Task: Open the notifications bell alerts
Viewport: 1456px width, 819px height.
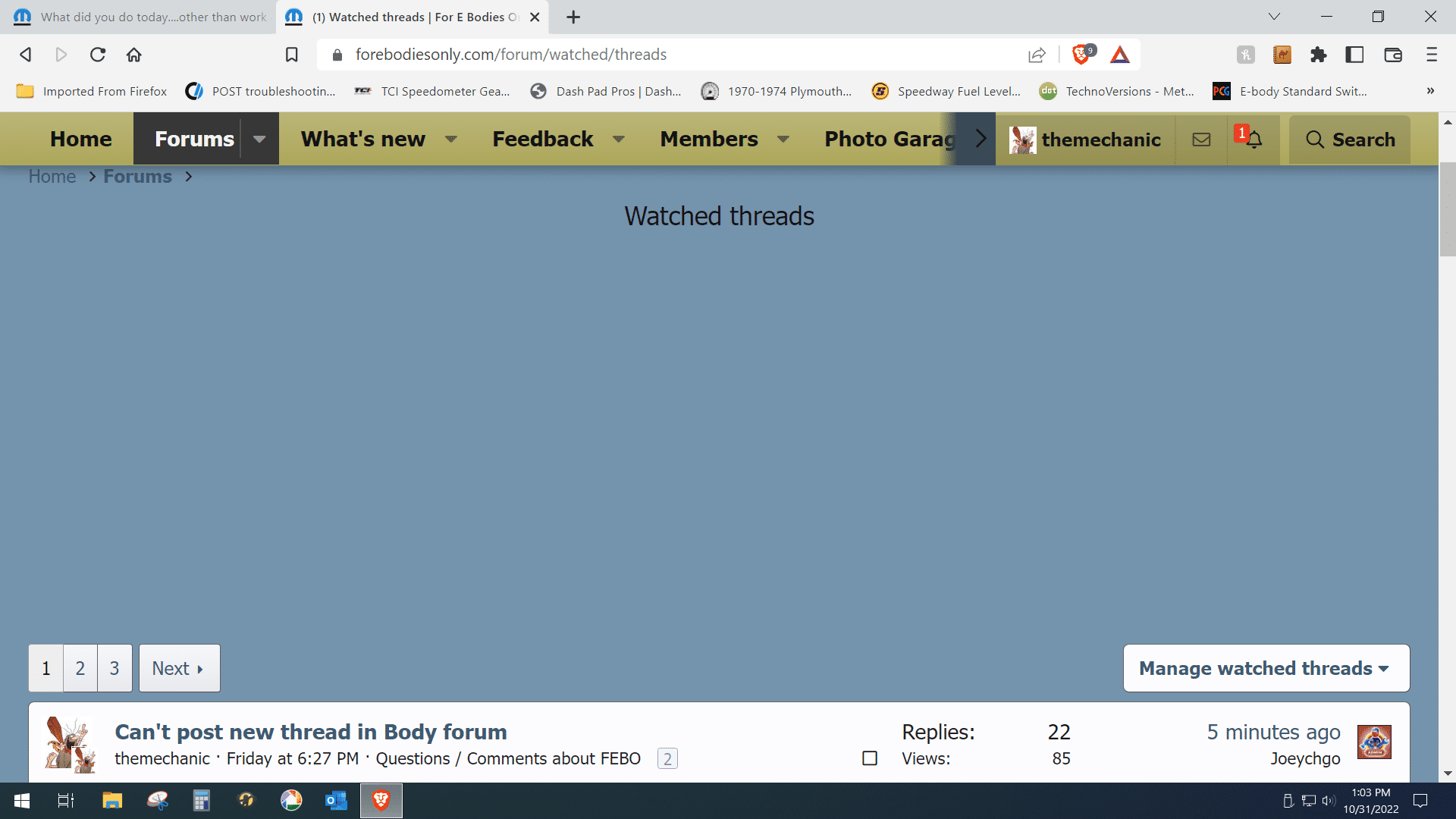Action: [x=1254, y=140]
